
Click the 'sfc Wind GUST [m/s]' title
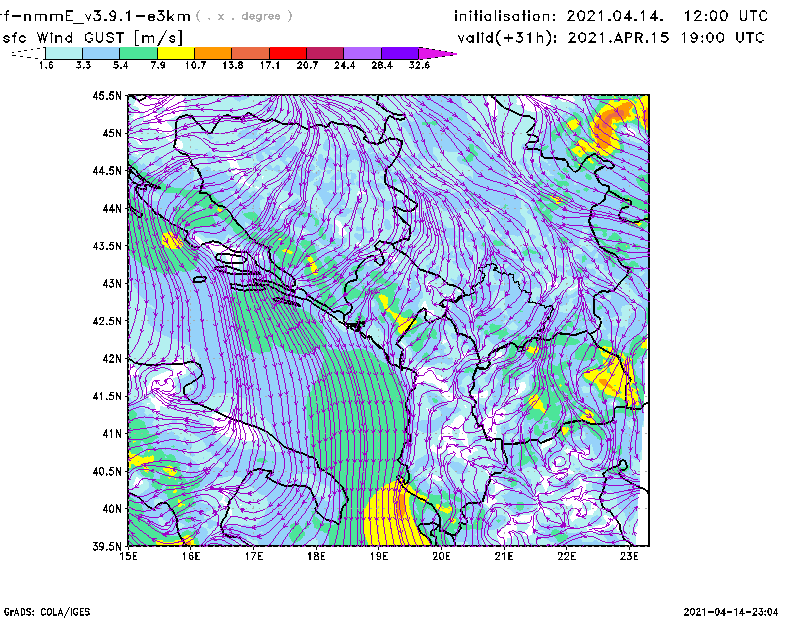[x=92, y=38]
